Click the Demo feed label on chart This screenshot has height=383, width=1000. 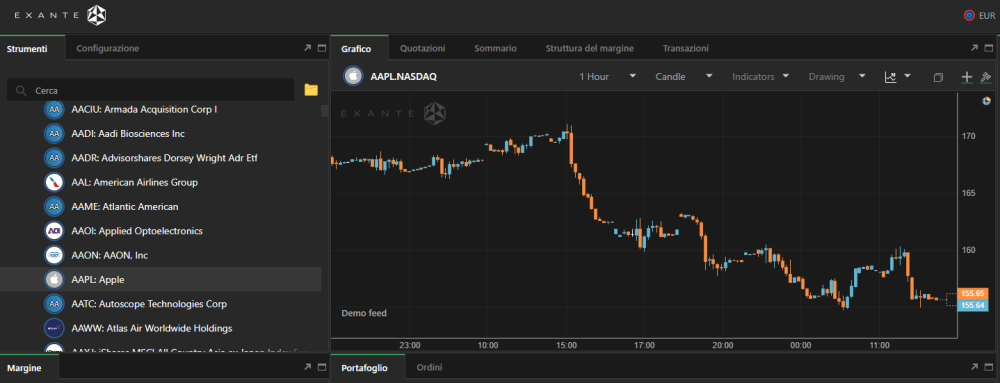364,313
